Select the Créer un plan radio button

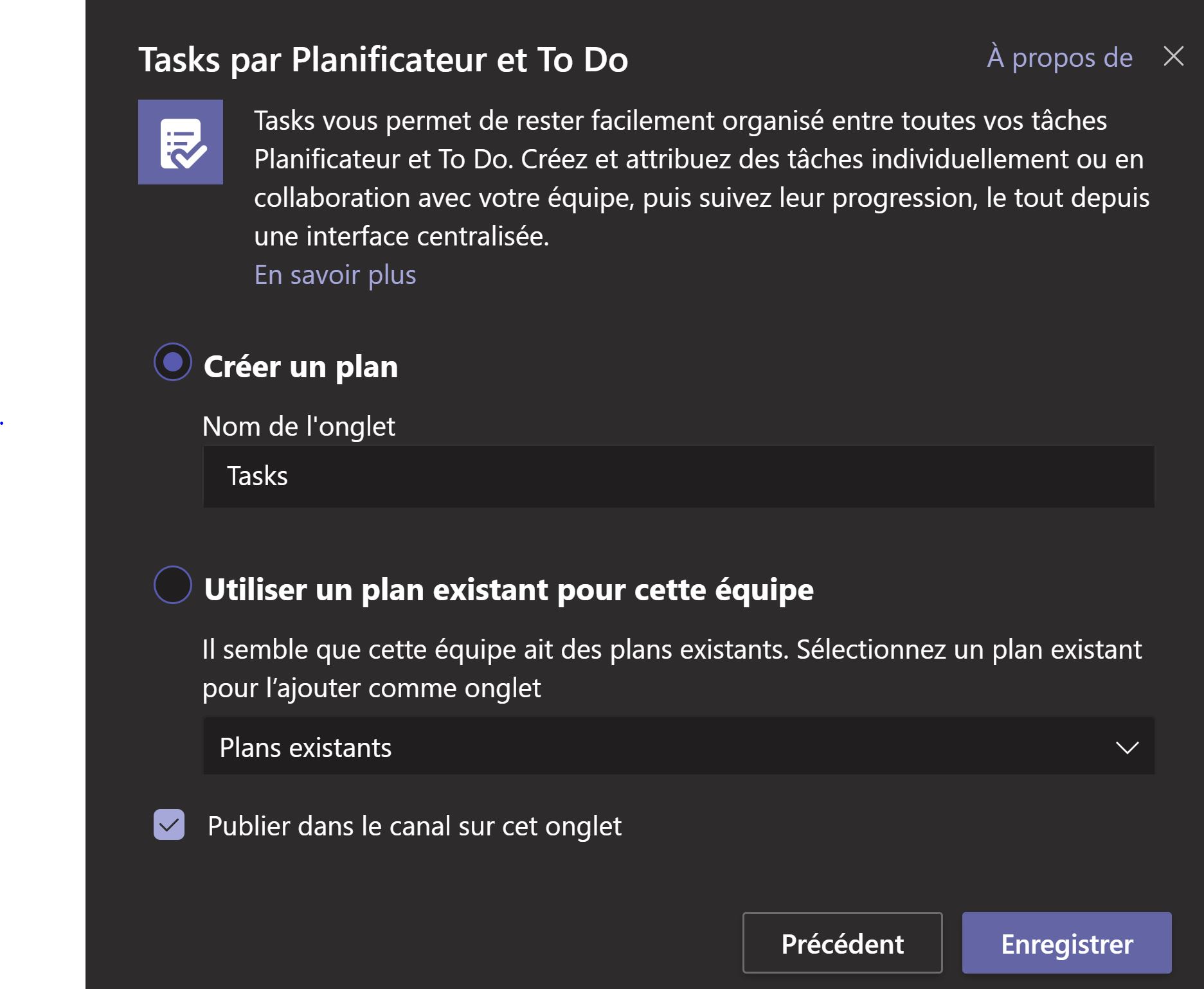(x=173, y=362)
